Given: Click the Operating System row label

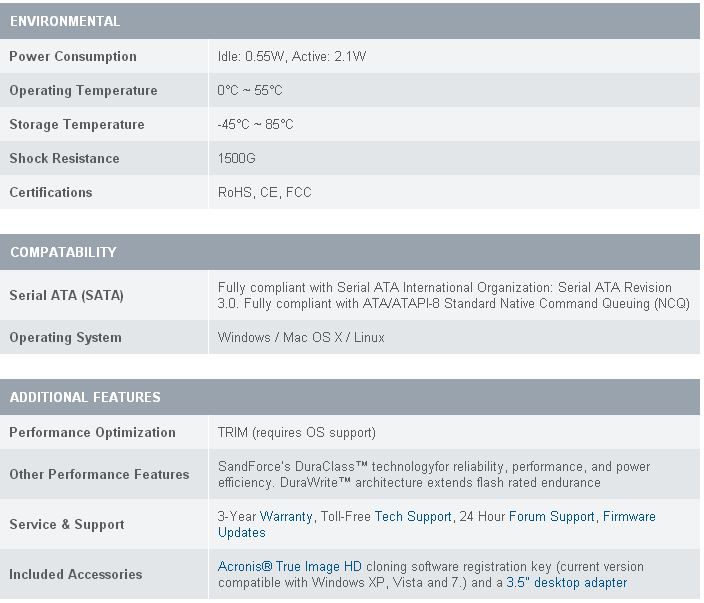Looking at the screenshot, I should coord(65,338).
